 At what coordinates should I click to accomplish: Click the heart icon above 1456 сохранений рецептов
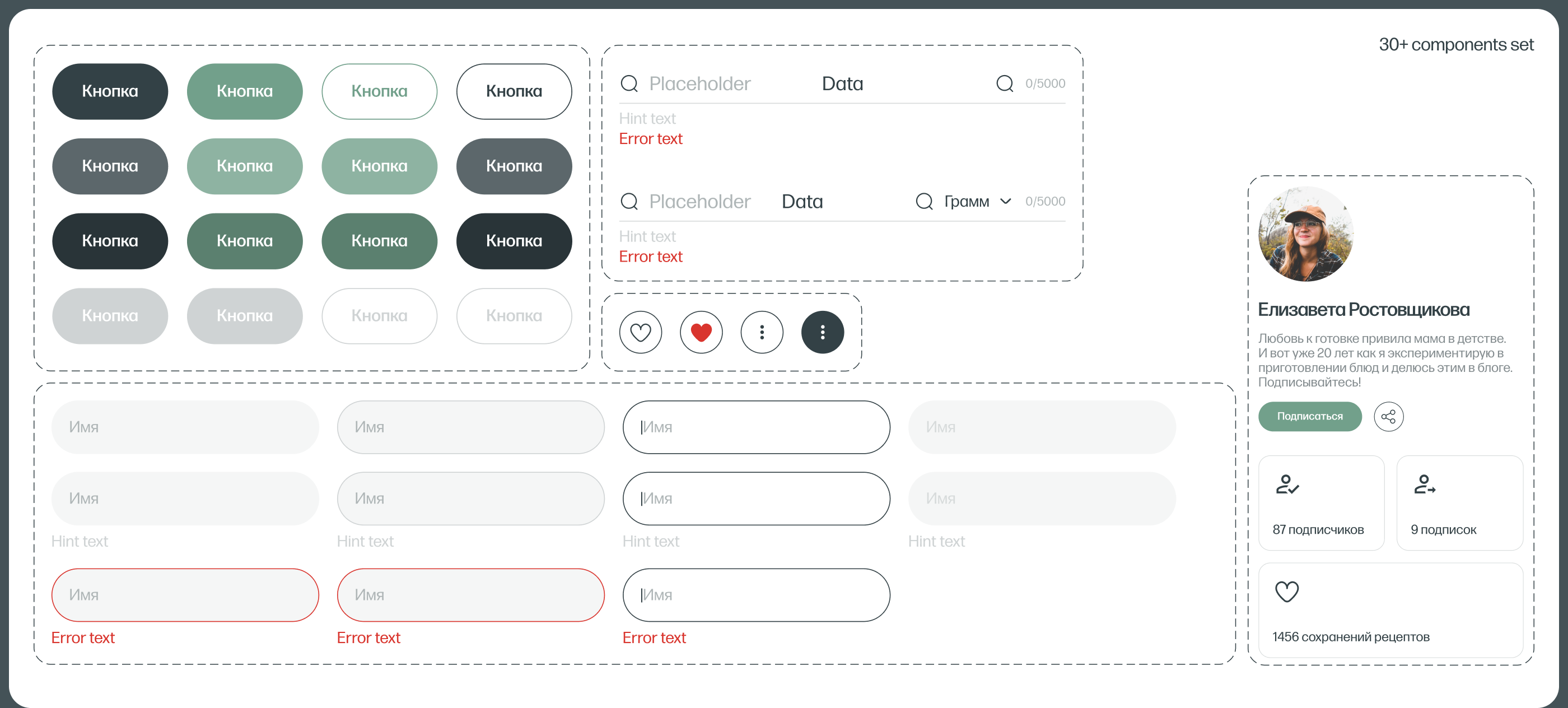(1287, 591)
